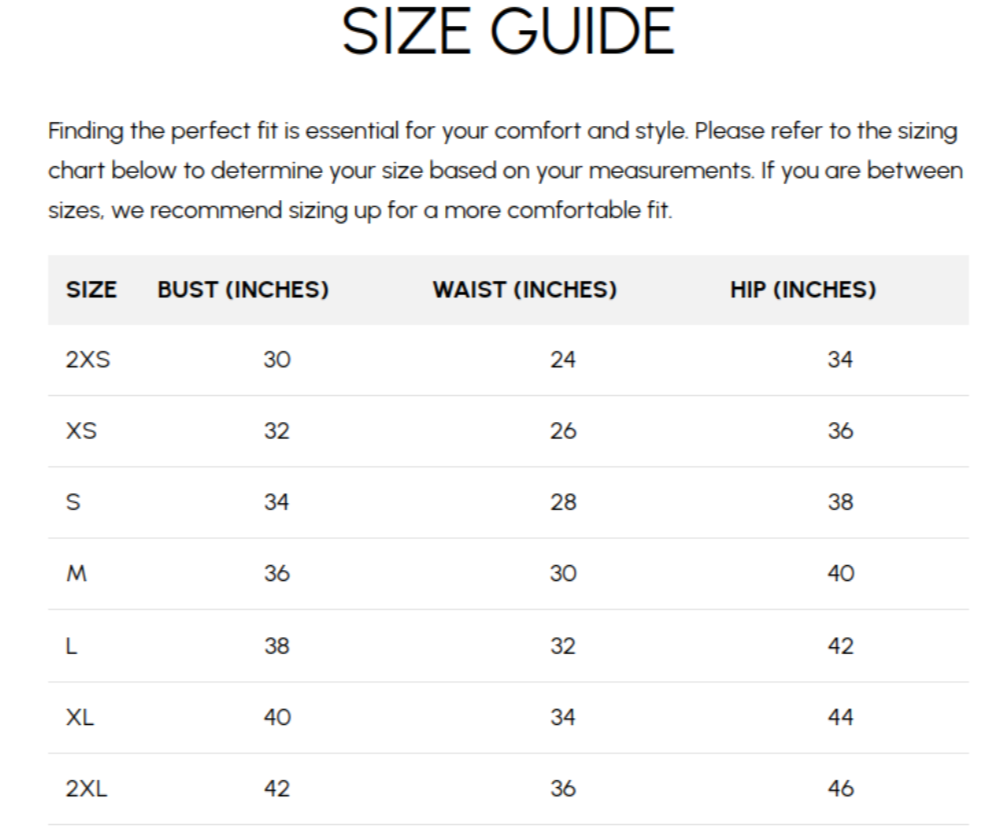Click the SIZE GUIDE heading
This screenshot has width=1003, height=830.
[508, 31]
